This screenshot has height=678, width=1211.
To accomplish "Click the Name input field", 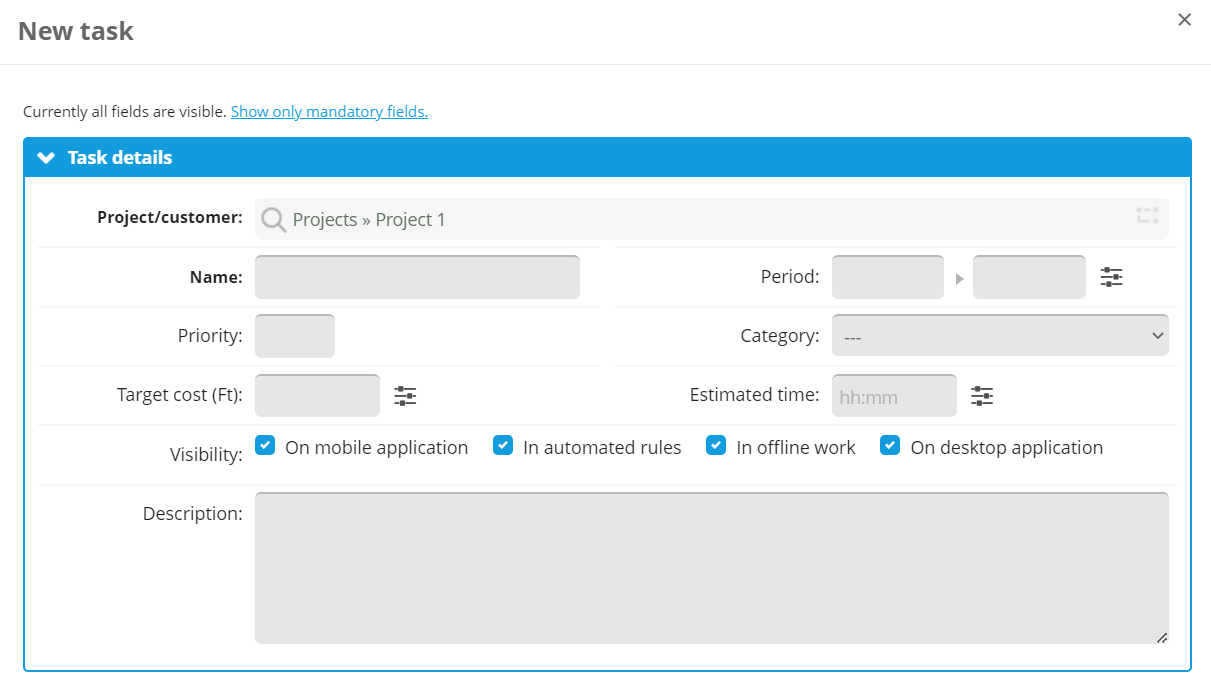I will point(417,277).
